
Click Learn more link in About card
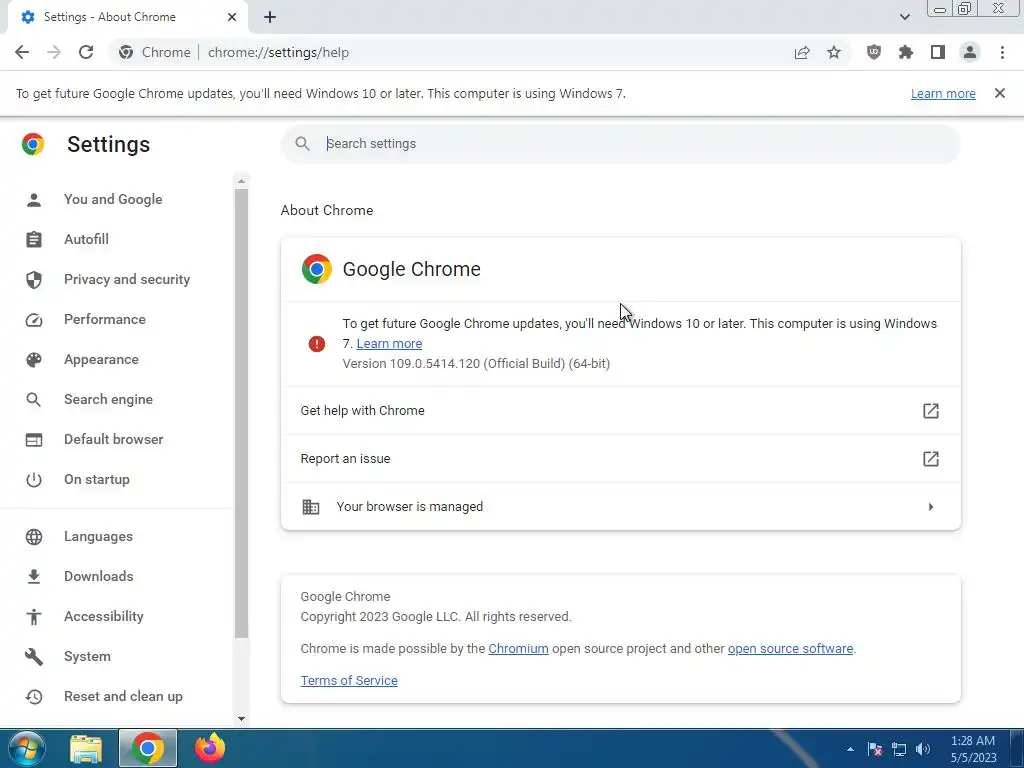(x=389, y=344)
